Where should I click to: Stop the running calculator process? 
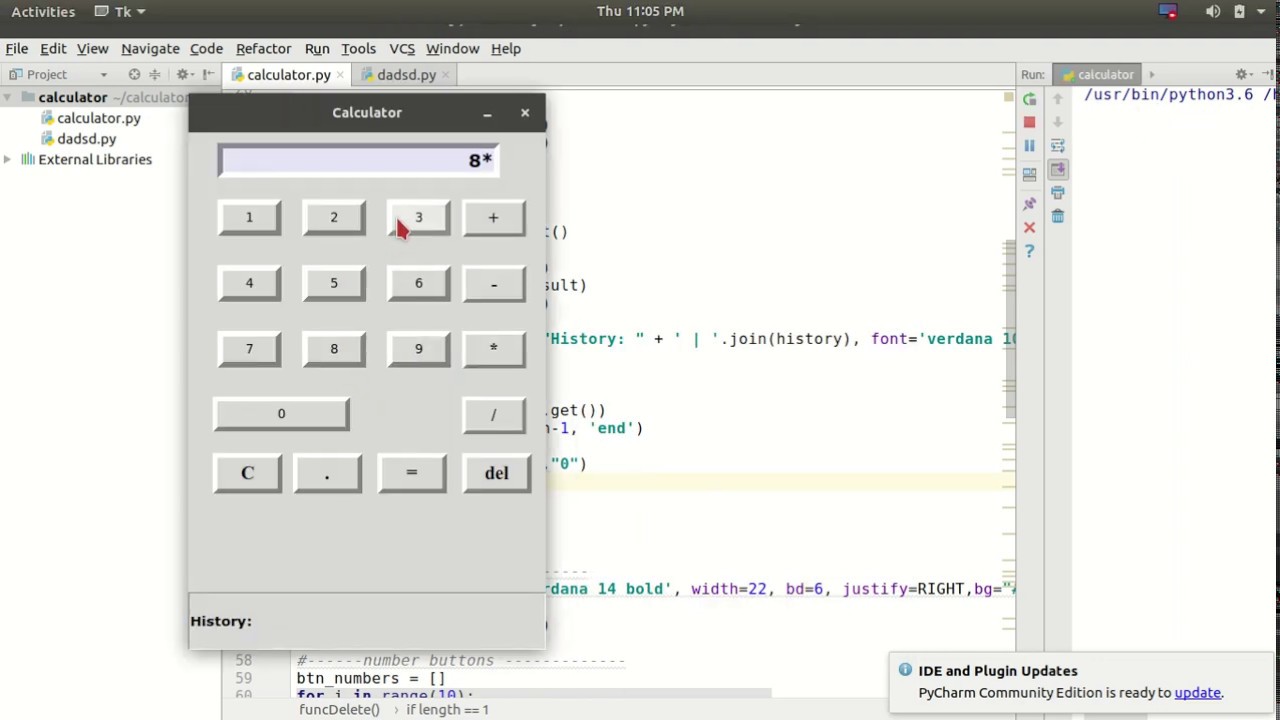[1029, 122]
